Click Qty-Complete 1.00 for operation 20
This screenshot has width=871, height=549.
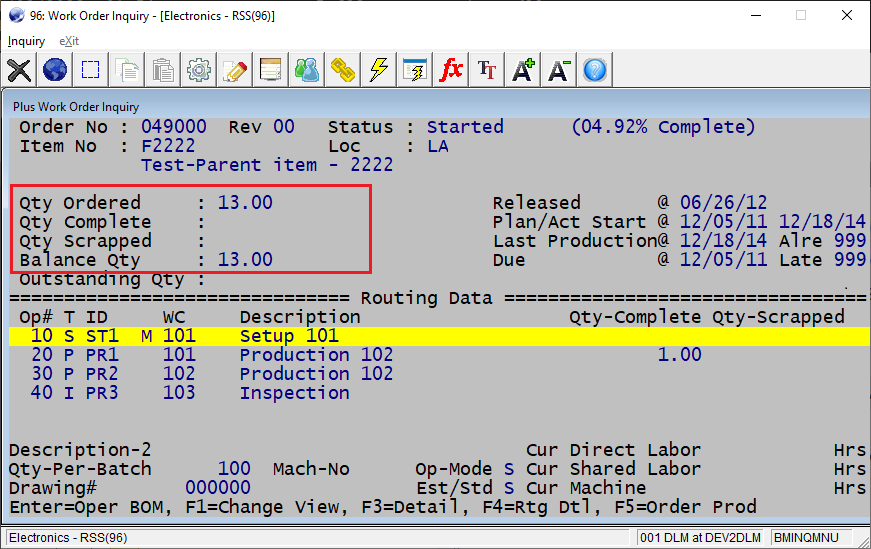(679, 355)
